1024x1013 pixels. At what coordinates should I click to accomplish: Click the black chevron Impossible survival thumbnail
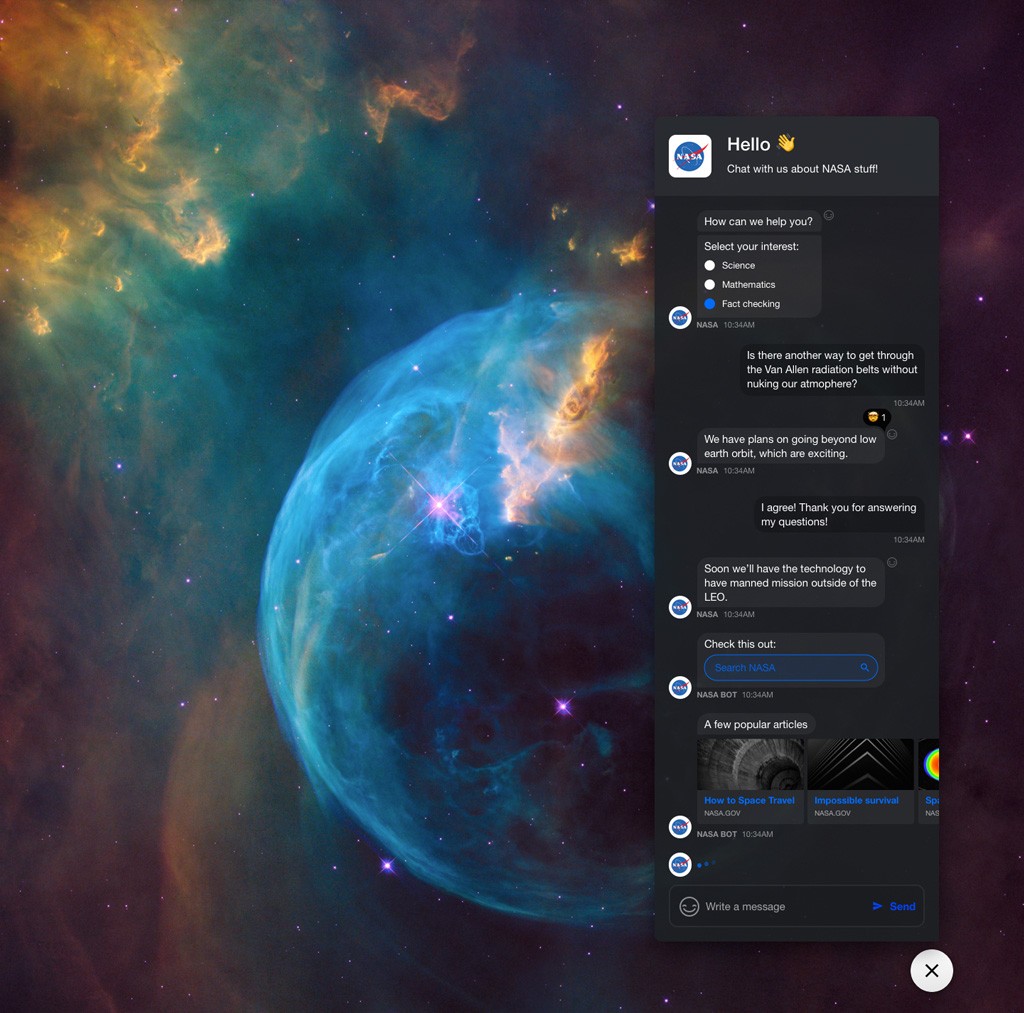click(x=861, y=764)
